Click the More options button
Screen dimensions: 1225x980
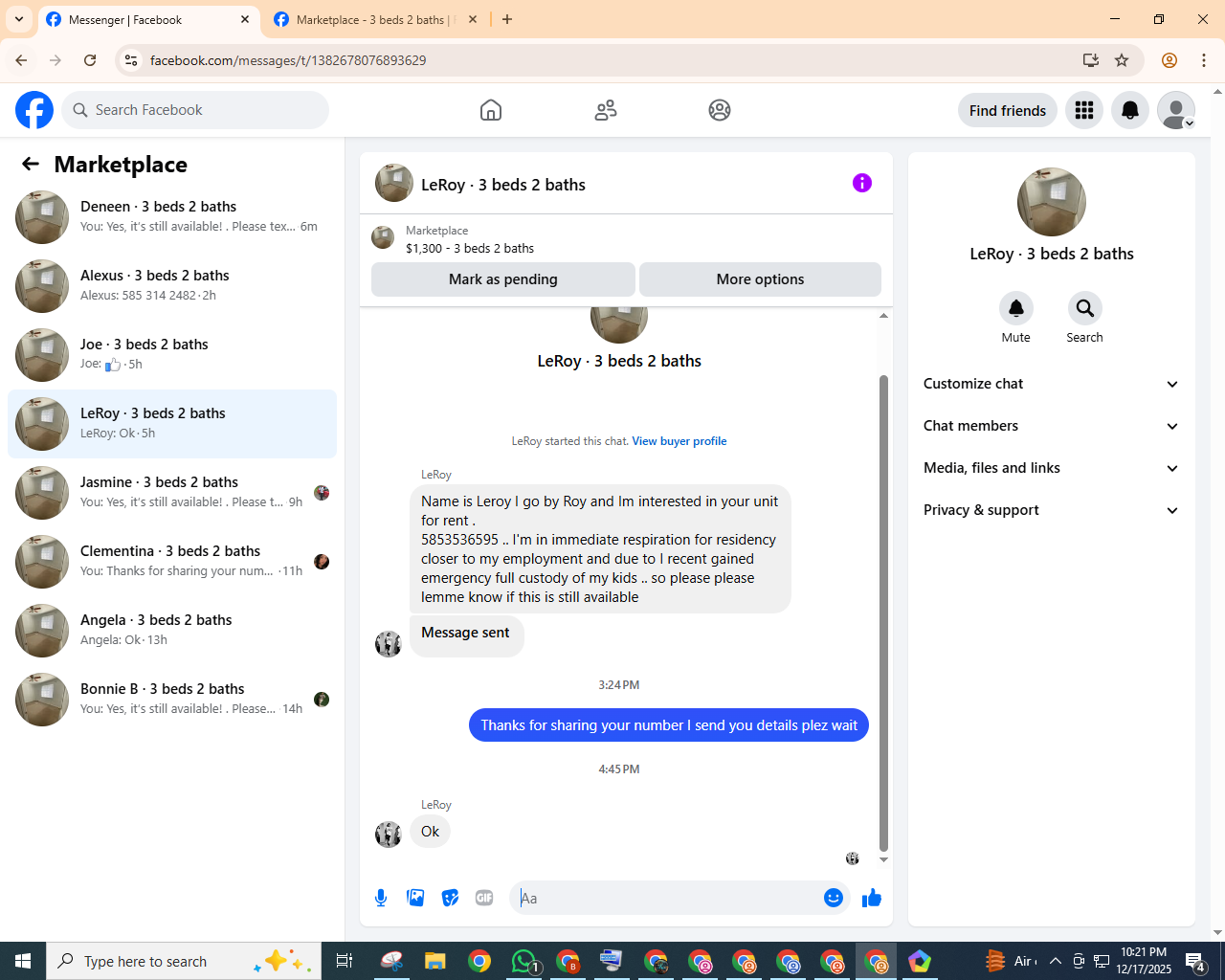pos(760,279)
